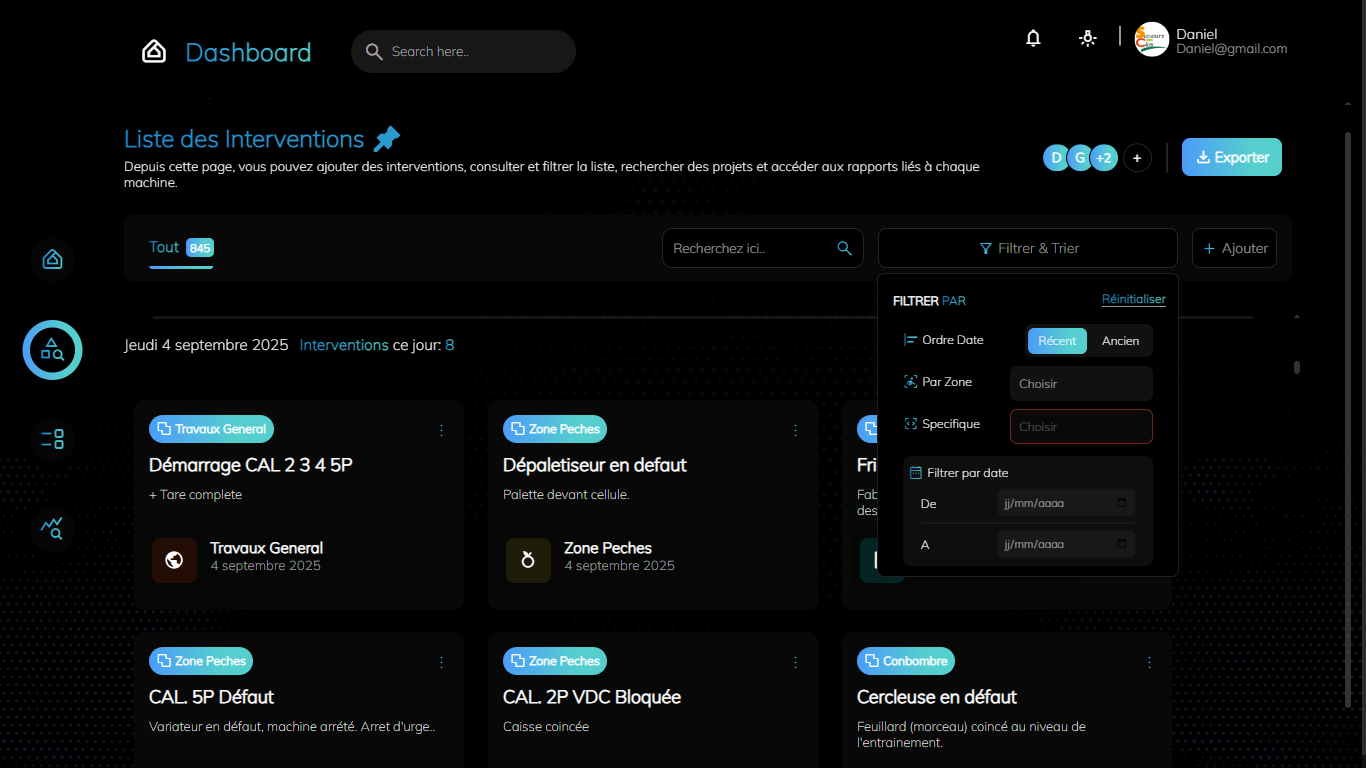
Task: Select Récent date order
Action: (x=1057, y=341)
